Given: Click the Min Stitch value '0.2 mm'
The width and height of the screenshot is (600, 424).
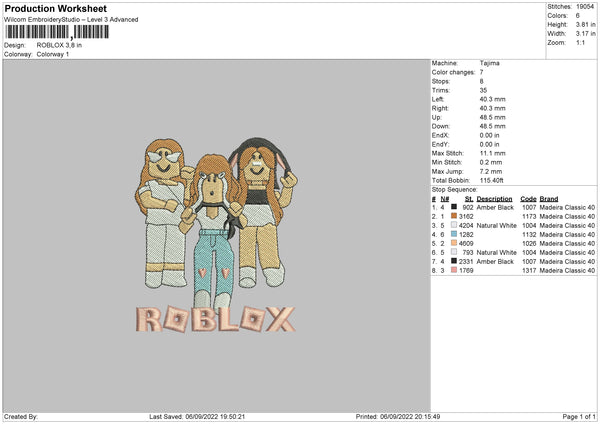Looking at the screenshot, I should click(491, 162).
